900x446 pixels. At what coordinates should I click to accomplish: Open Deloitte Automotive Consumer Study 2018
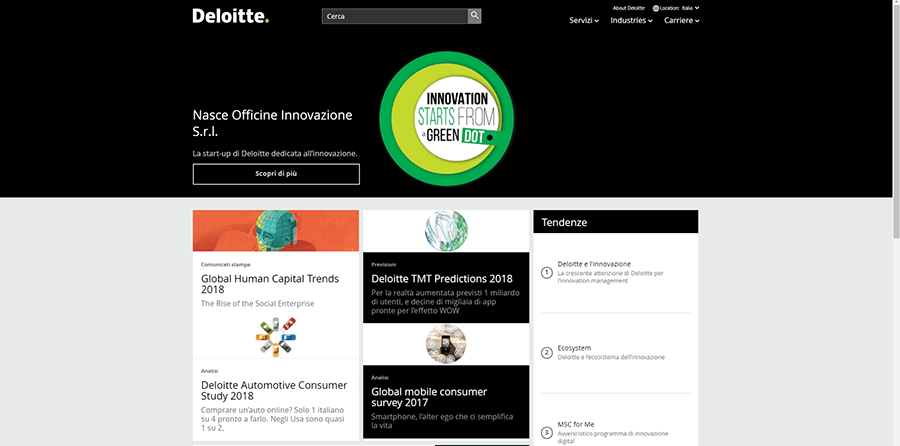pos(274,390)
